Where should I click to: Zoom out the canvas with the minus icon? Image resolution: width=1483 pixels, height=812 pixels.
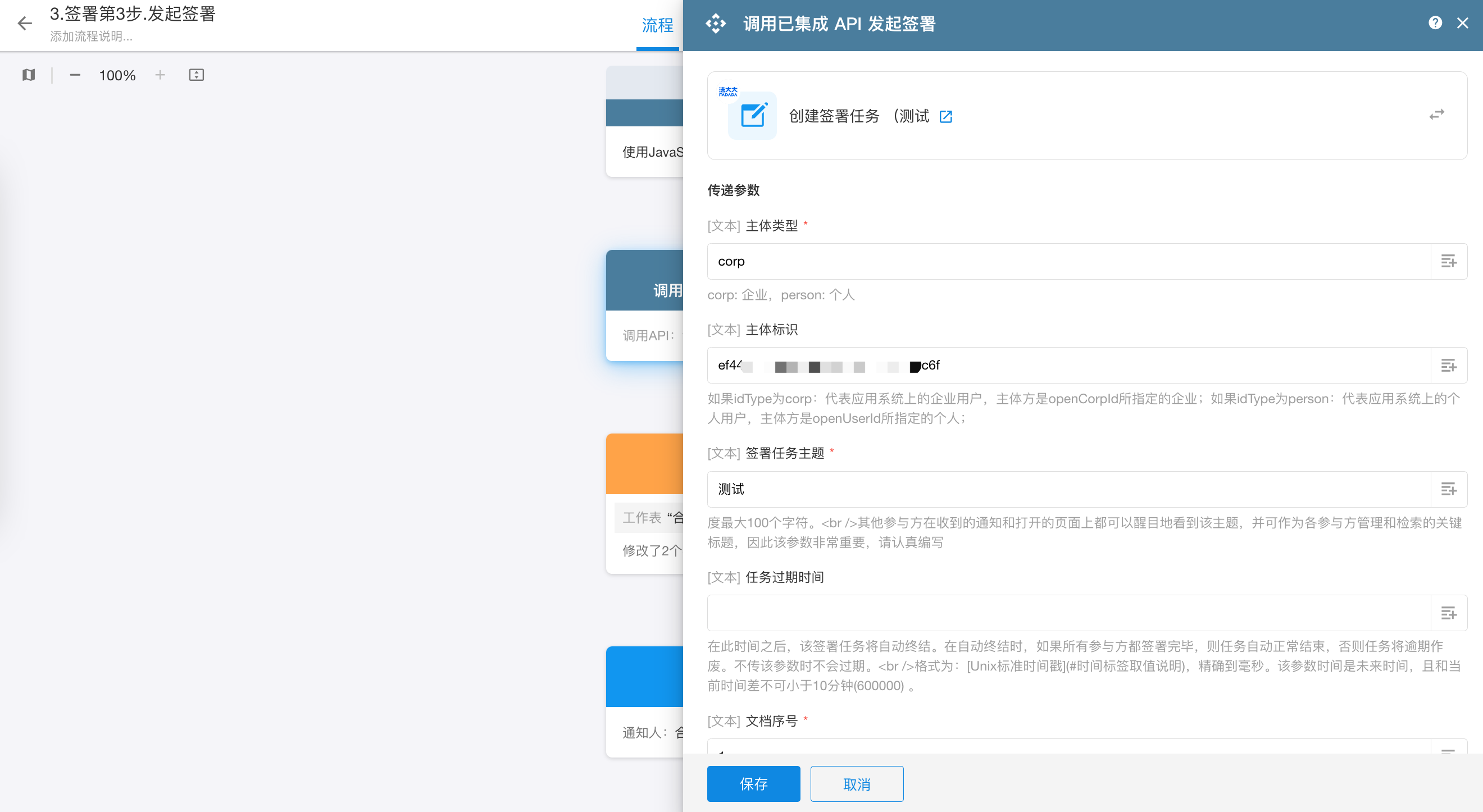pos(75,75)
